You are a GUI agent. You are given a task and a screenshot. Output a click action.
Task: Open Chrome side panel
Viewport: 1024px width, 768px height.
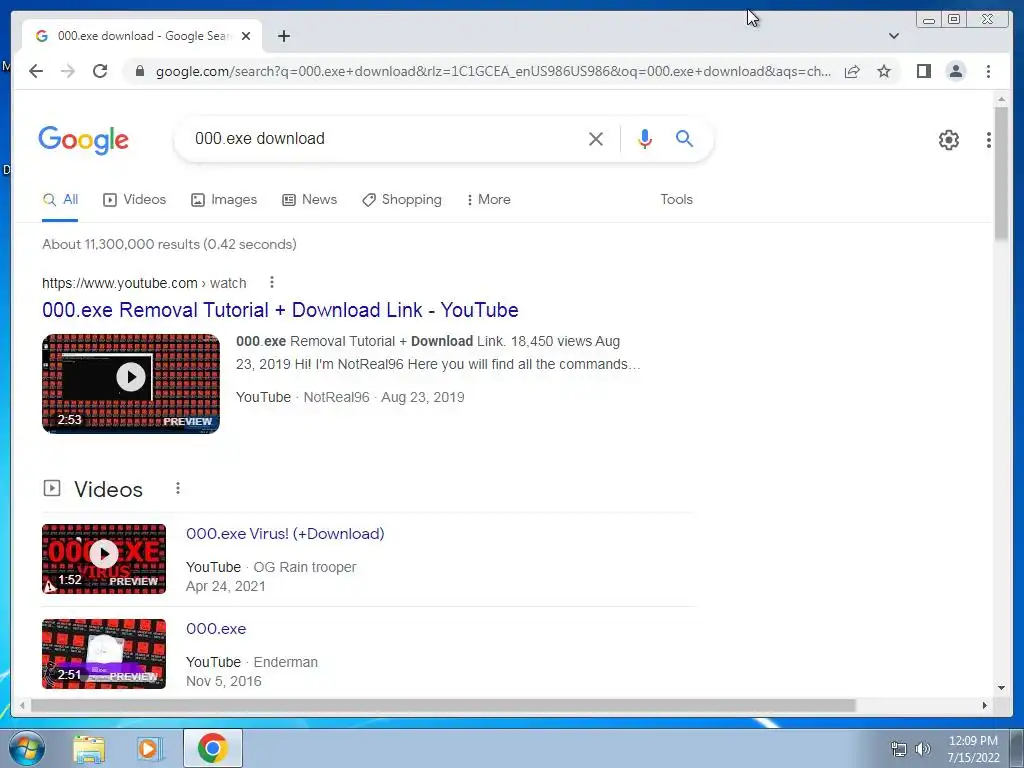(923, 71)
